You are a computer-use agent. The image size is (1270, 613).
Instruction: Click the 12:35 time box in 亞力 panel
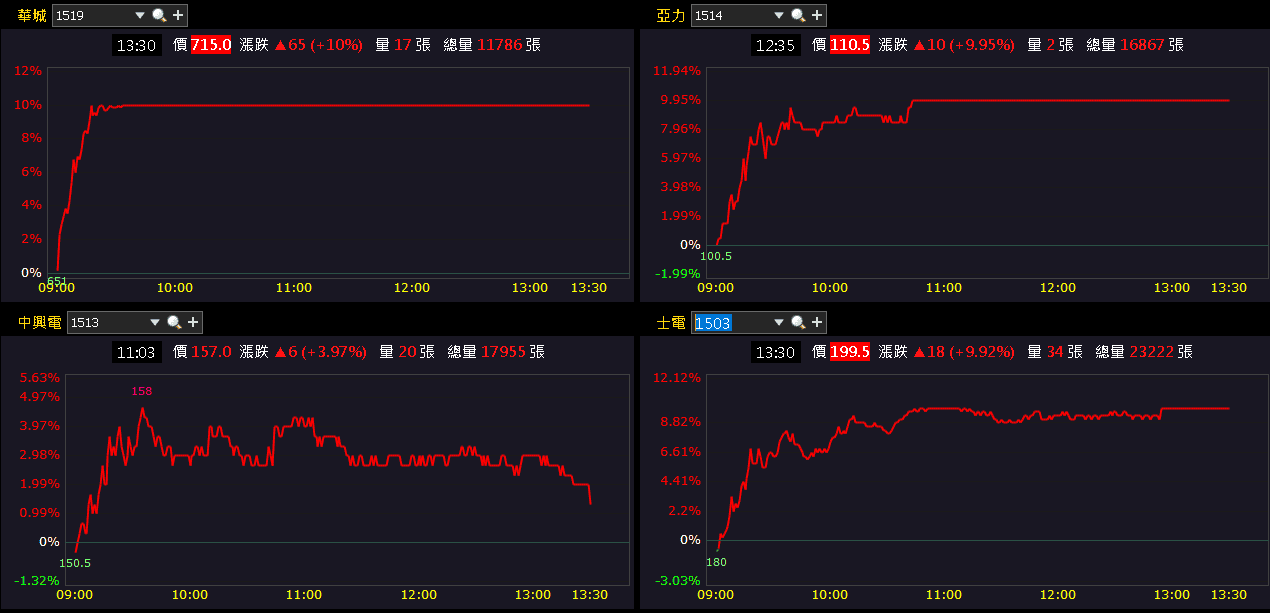pos(776,45)
